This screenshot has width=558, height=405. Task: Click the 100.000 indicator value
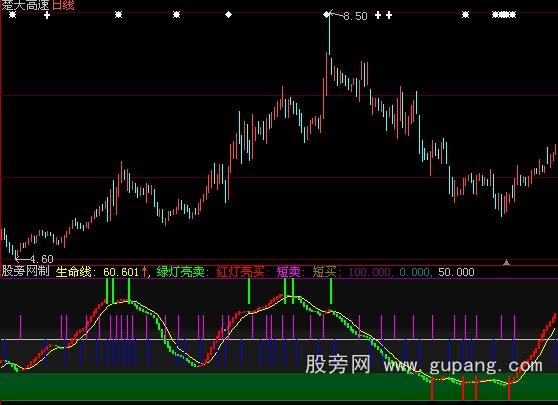tap(370, 272)
